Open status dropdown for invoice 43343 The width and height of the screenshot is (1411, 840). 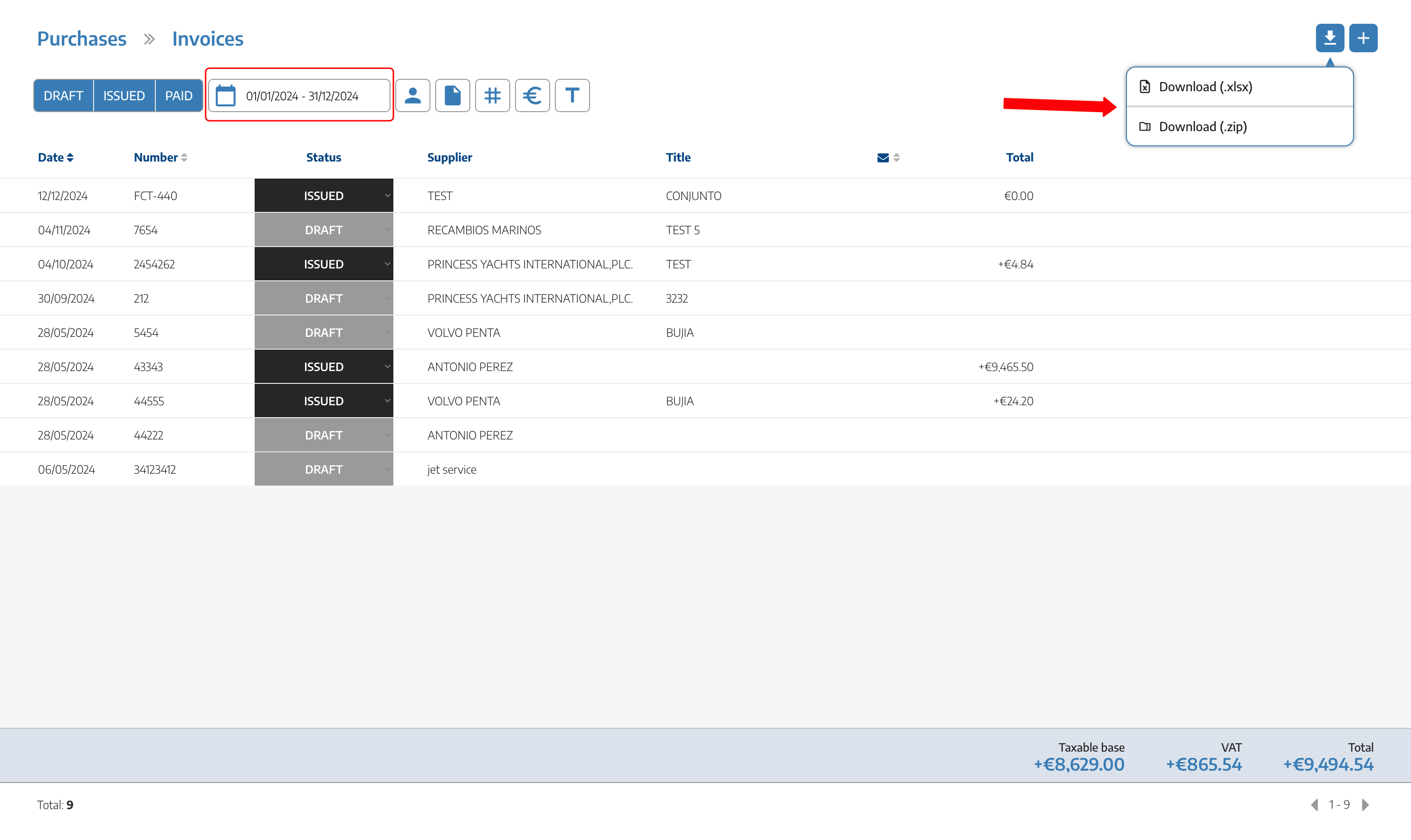[324, 367]
